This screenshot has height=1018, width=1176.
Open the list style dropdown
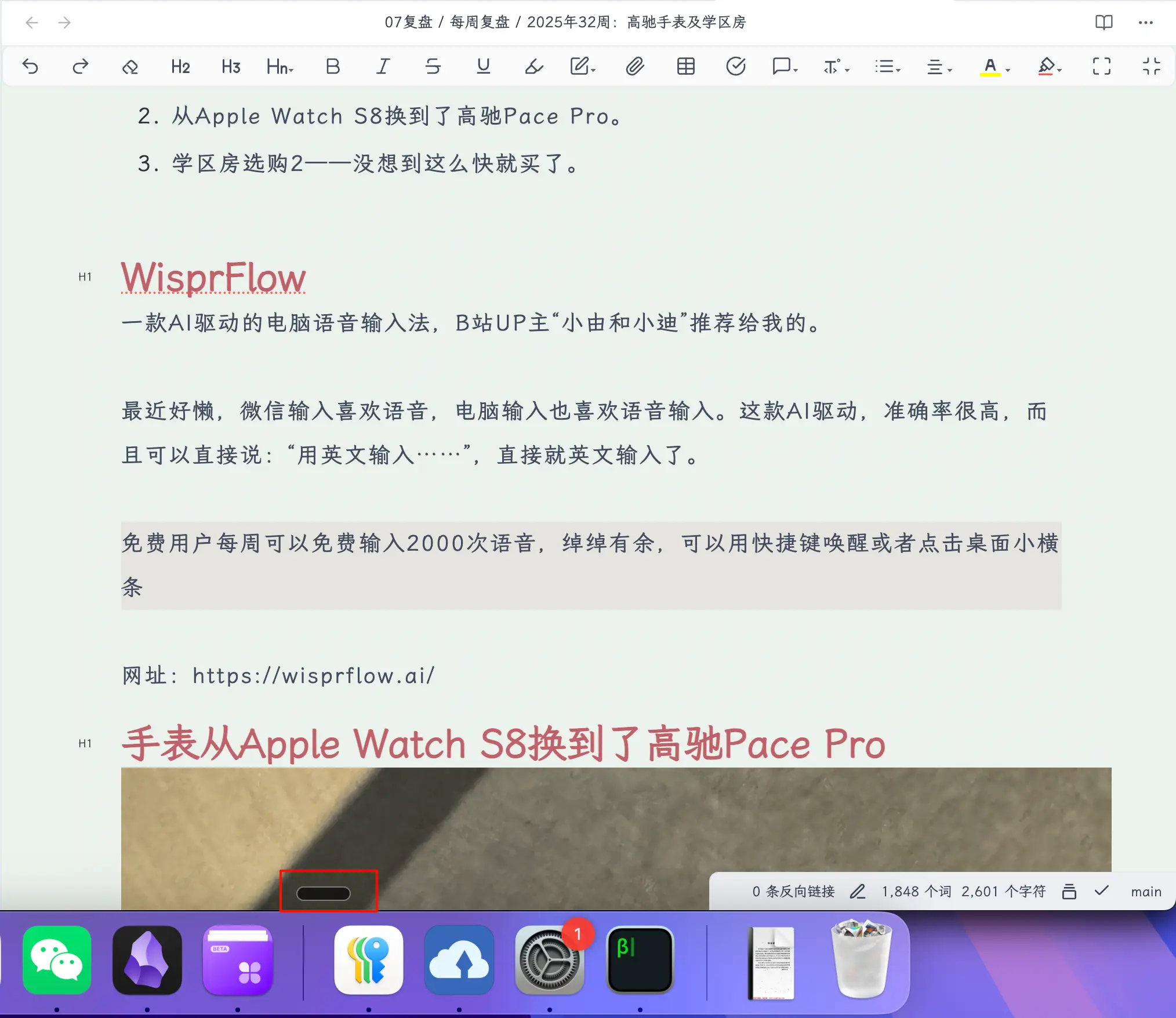point(887,67)
